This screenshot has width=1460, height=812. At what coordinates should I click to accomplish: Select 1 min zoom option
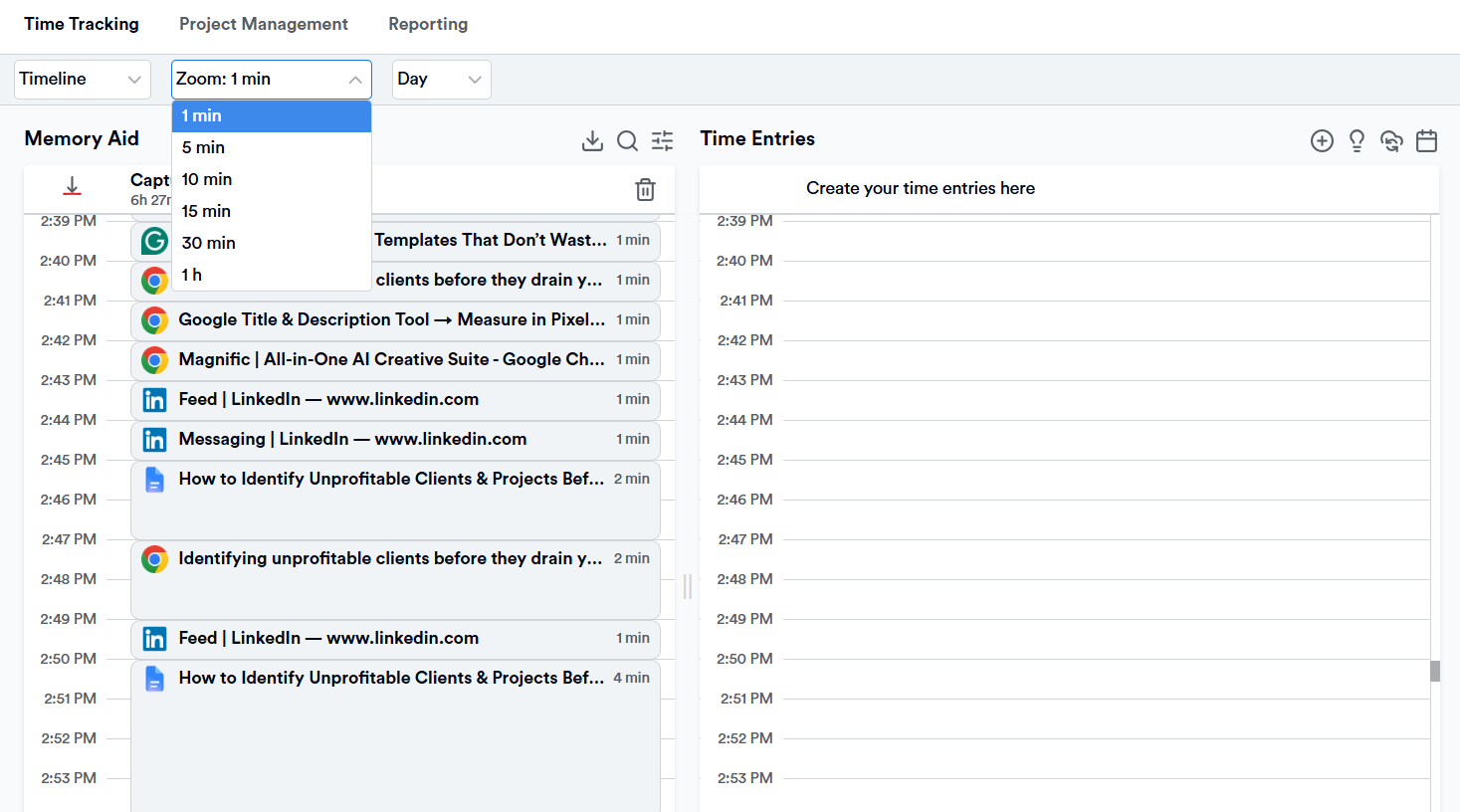click(x=272, y=115)
